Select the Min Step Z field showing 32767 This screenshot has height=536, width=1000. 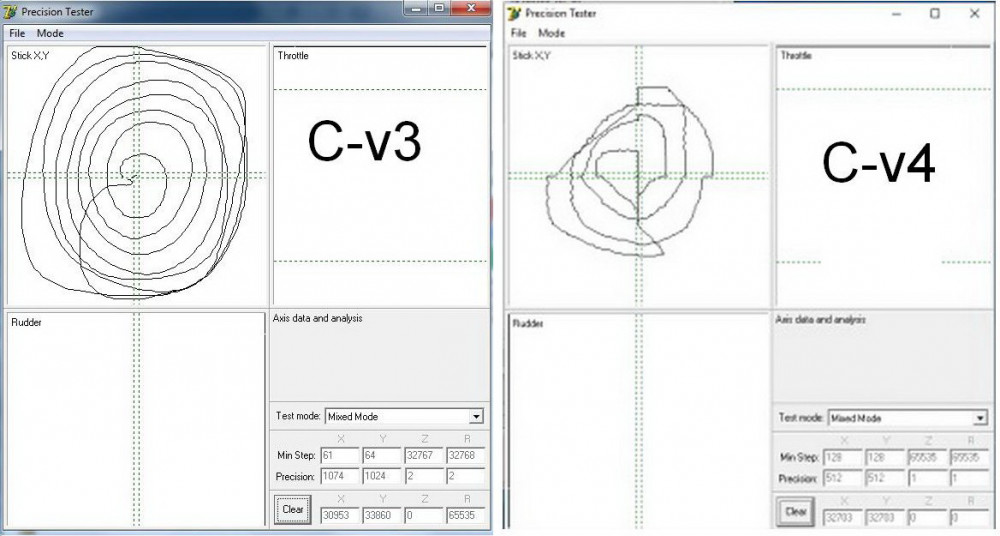tap(423, 456)
